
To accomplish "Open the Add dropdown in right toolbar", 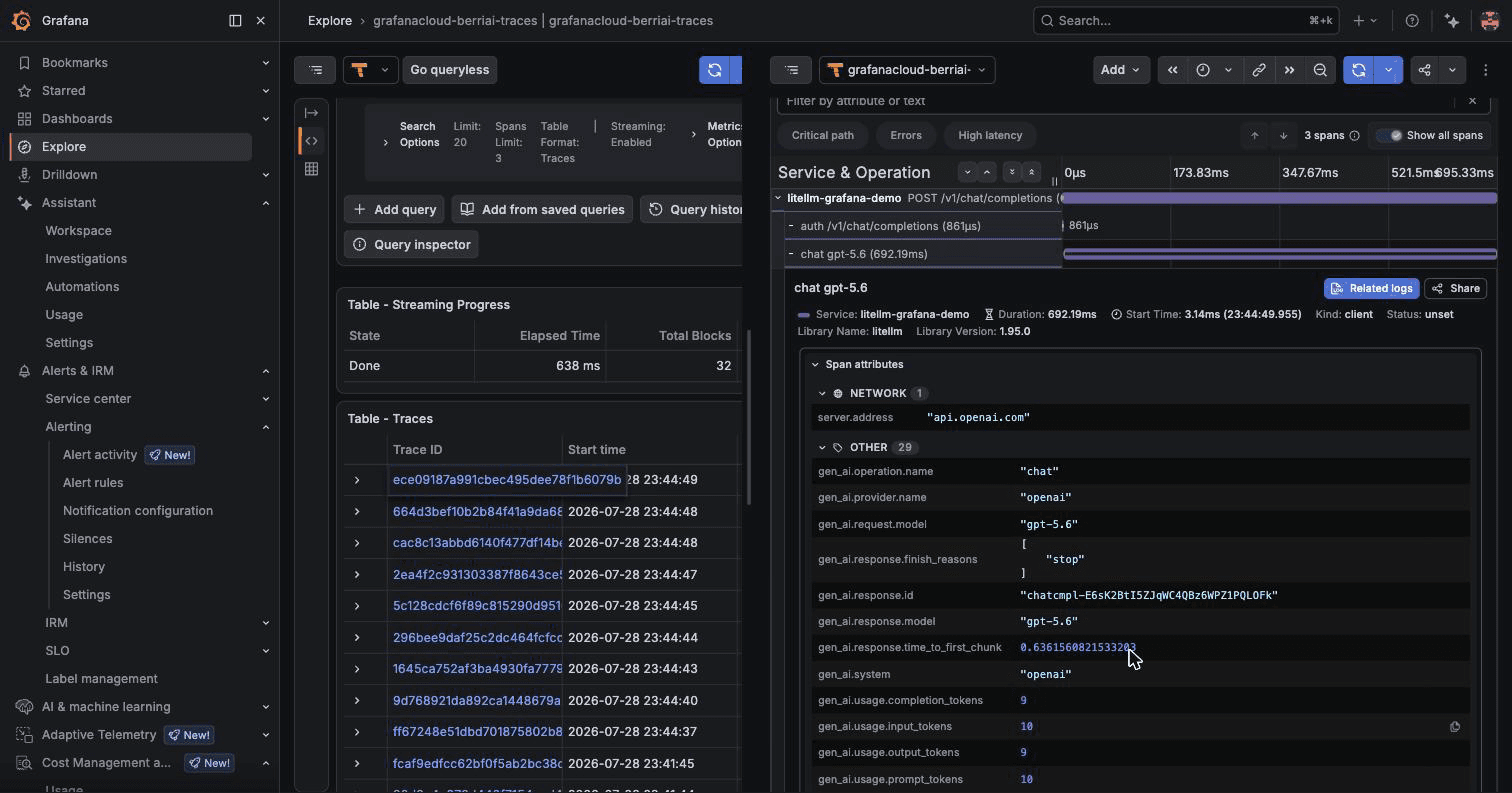I will pyautogui.click(x=1120, y=70).
